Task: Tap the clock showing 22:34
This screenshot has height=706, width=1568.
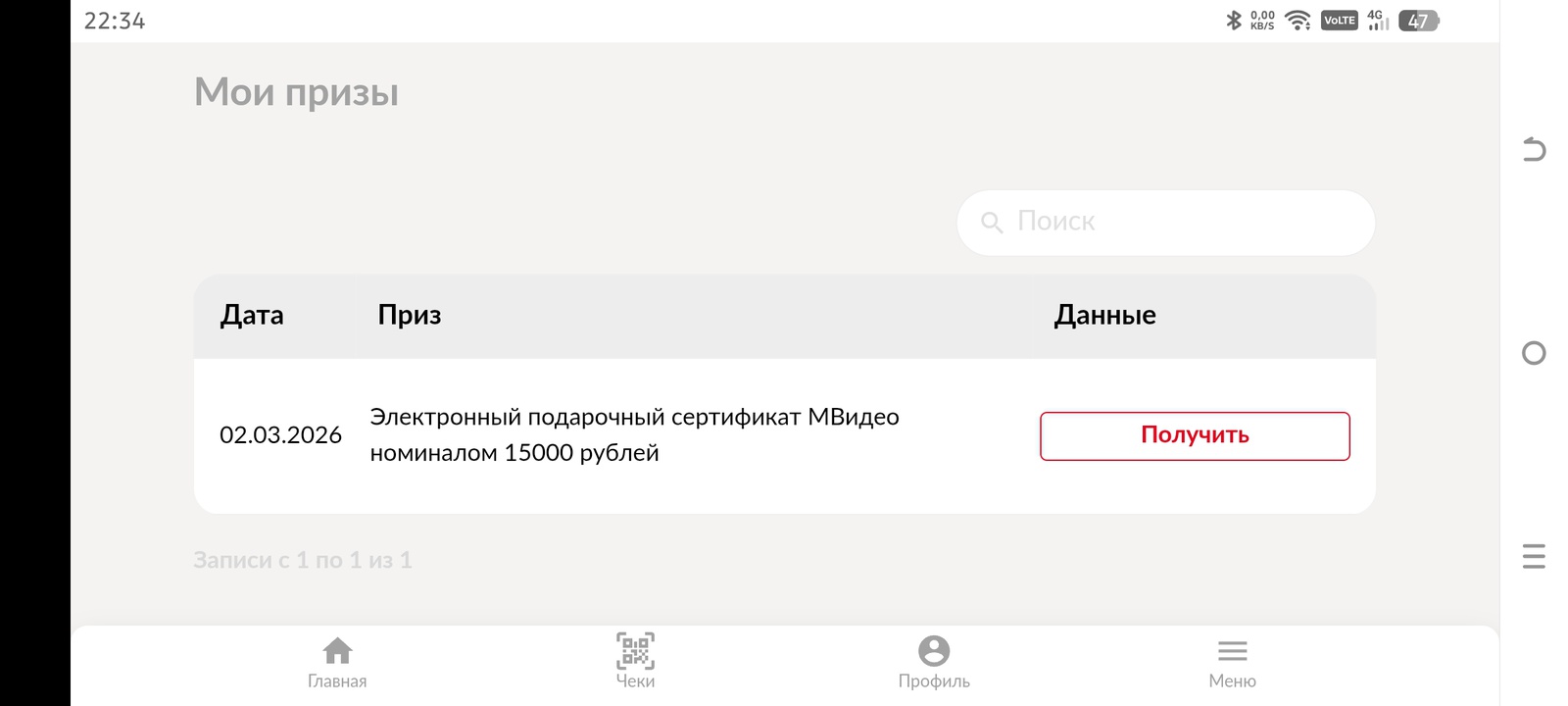Action: click(x=115, y=21)
